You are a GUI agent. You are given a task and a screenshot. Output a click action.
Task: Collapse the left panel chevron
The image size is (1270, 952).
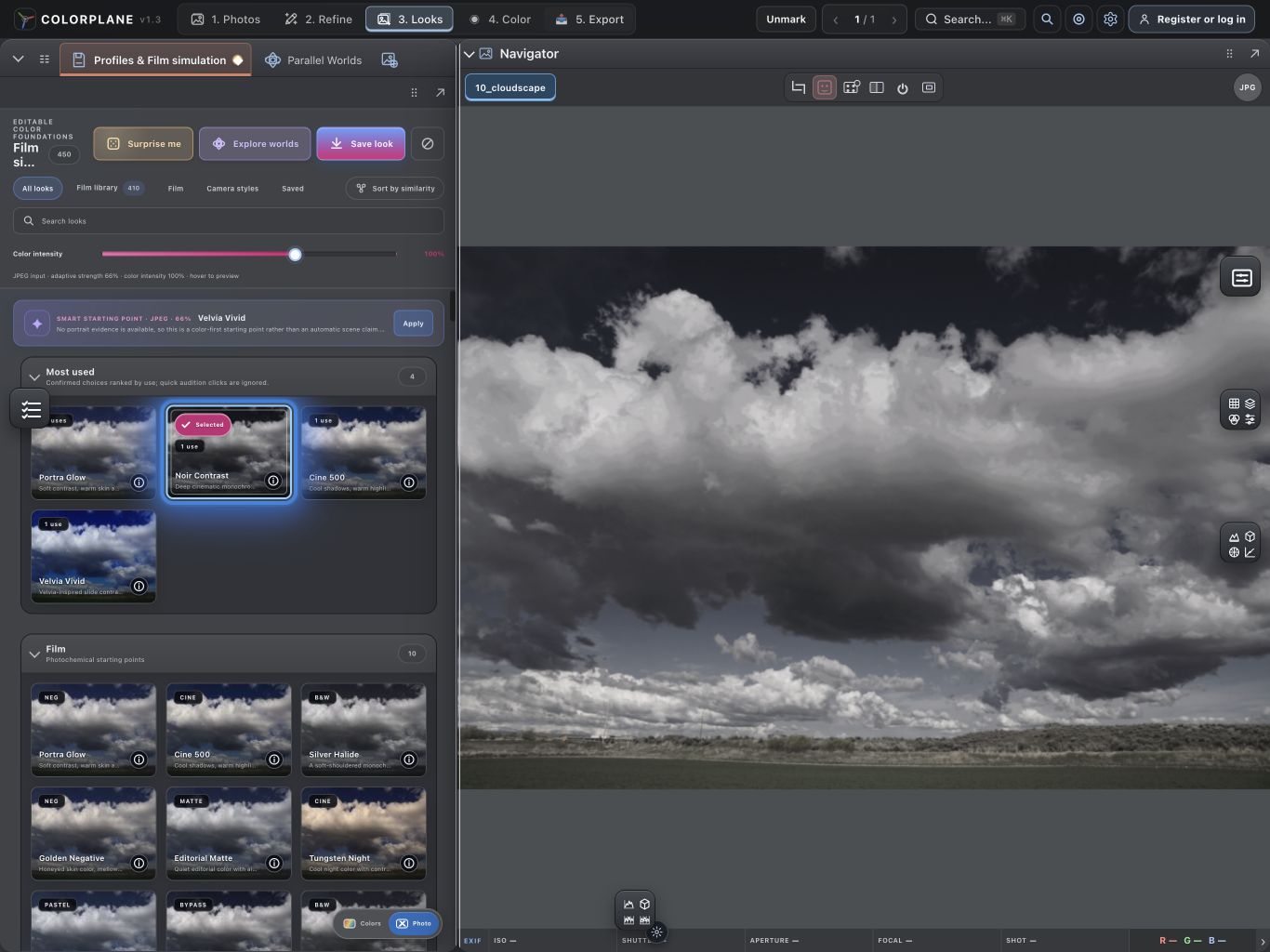(18, 59)
